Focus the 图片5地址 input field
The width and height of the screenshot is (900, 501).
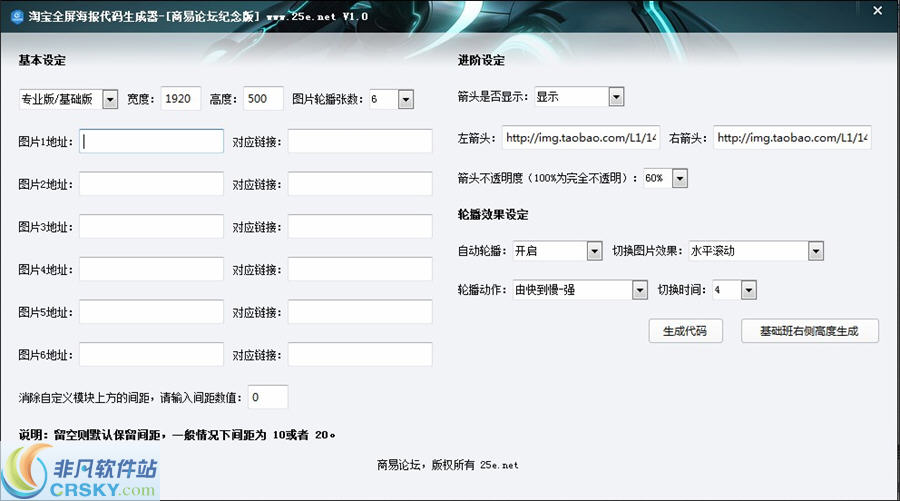tap(152, 312)
